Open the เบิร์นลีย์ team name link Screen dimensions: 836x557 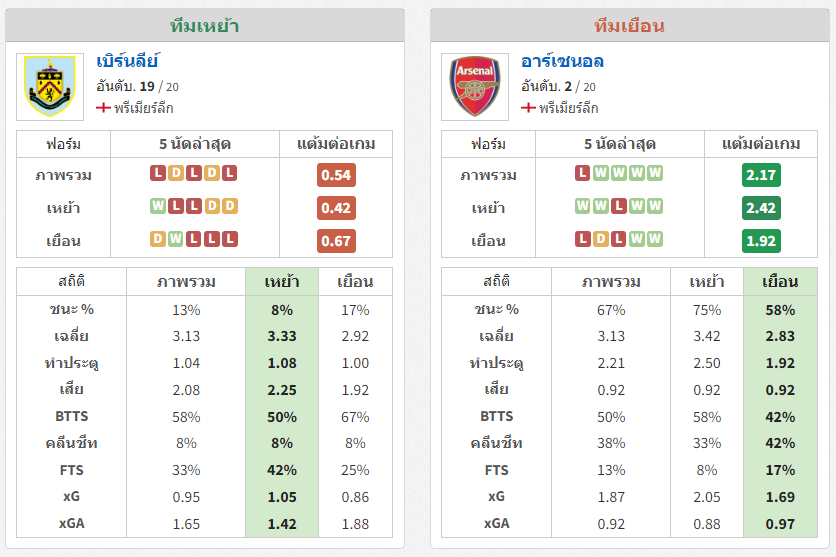127,61
